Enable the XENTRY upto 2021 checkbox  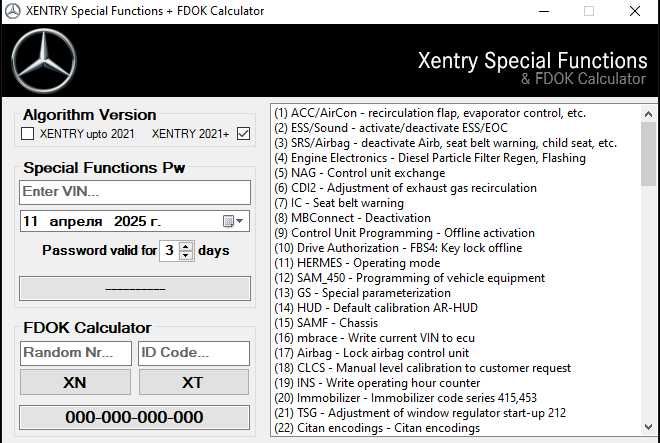click(27, 134)
